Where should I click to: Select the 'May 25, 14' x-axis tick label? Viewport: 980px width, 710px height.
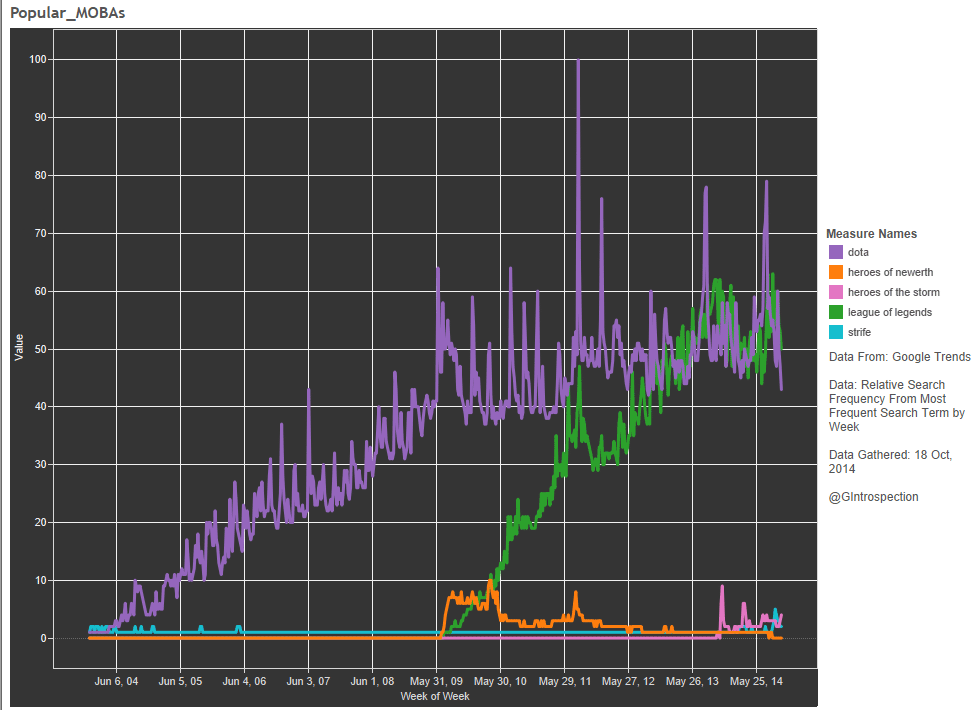coord(756,681)
